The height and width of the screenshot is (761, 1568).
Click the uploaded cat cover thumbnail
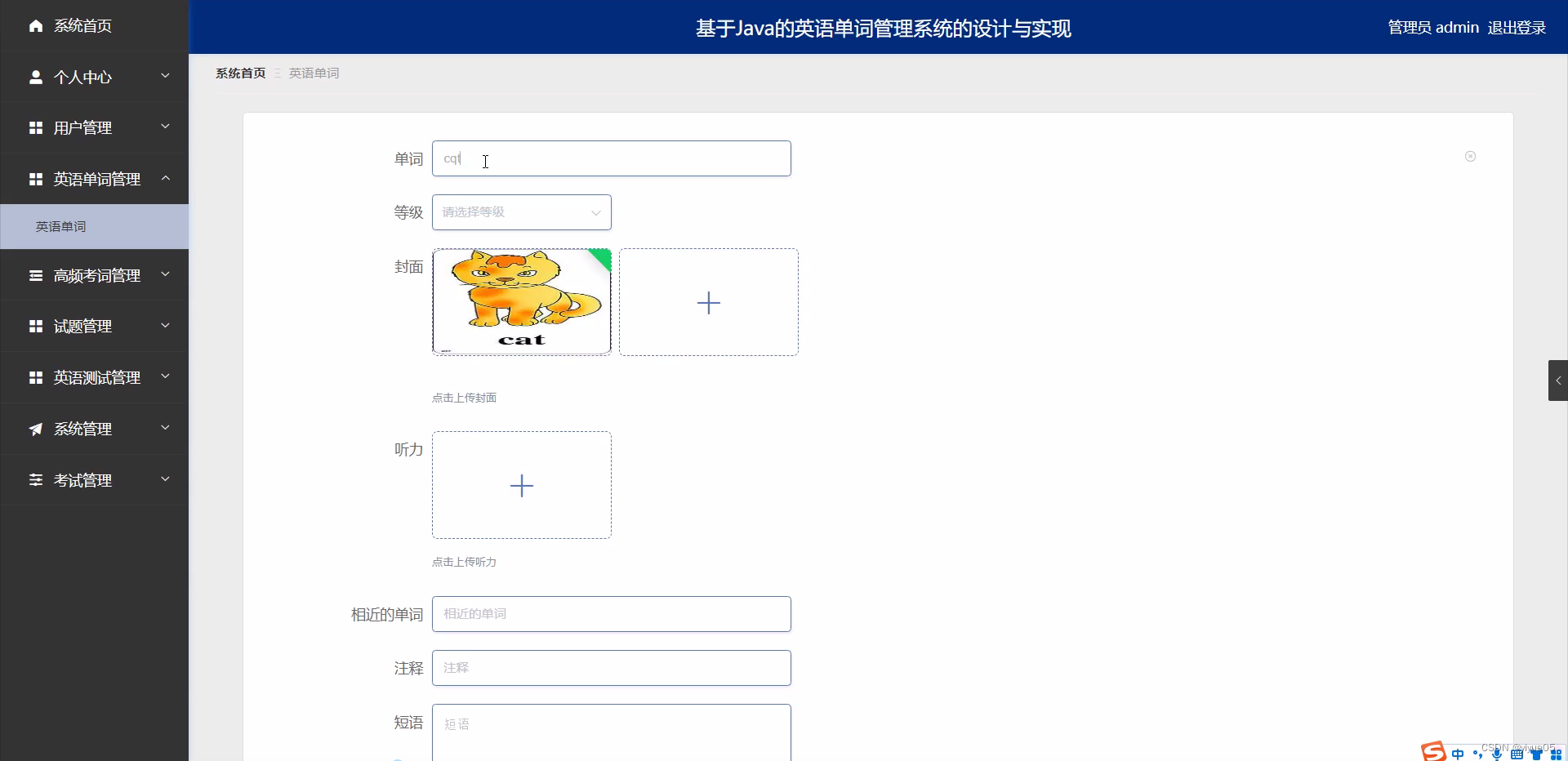521,301
